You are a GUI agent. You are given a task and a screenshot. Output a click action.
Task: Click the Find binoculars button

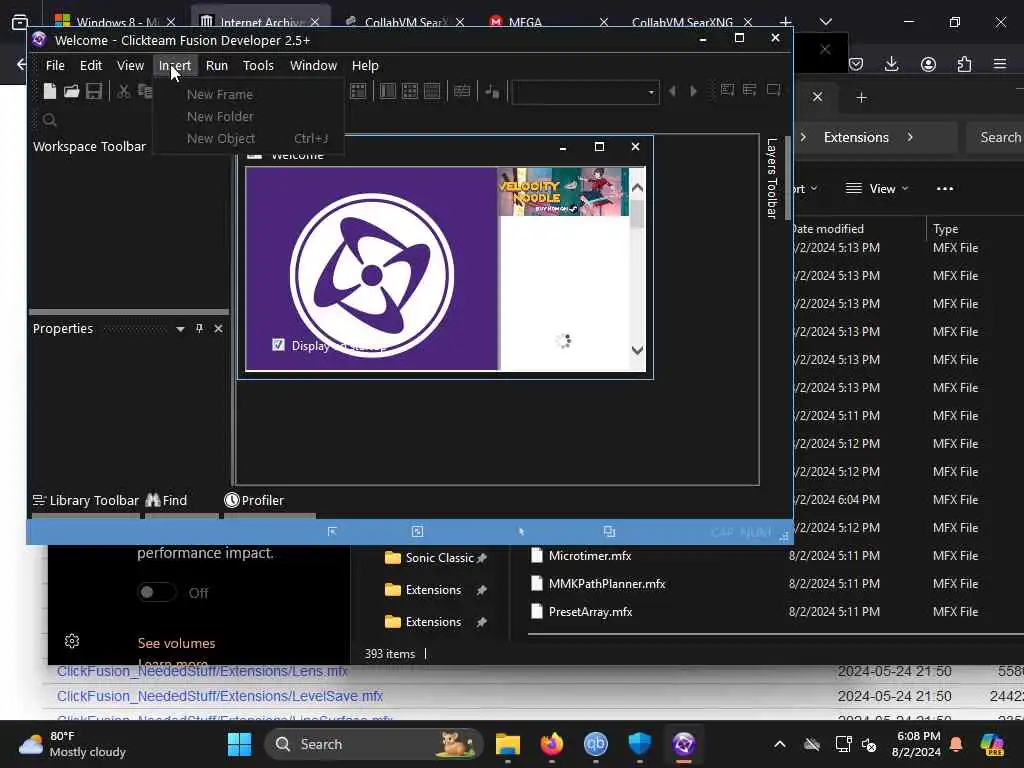167,500
